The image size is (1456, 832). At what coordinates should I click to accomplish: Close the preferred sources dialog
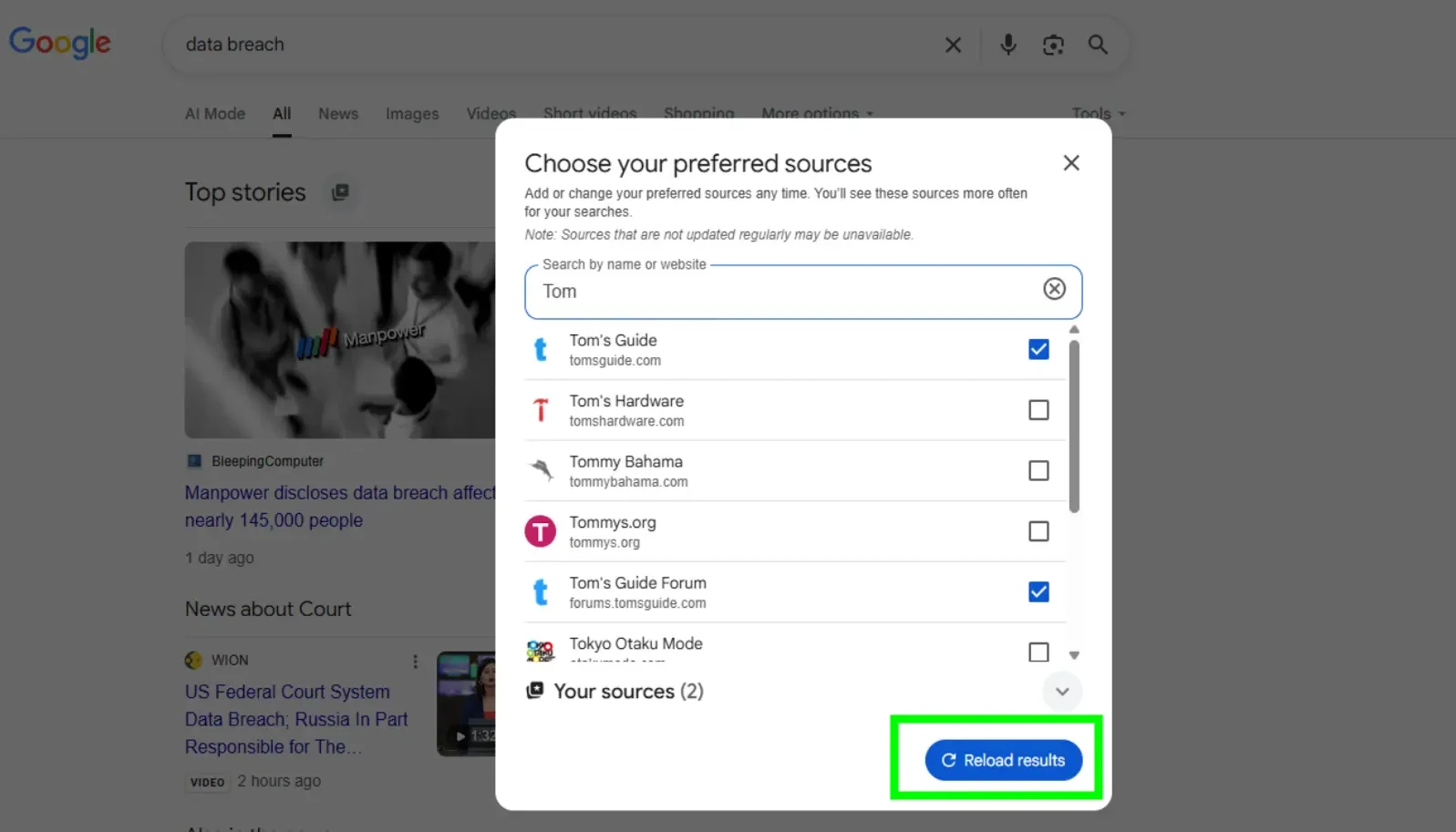click(1071, 163)
